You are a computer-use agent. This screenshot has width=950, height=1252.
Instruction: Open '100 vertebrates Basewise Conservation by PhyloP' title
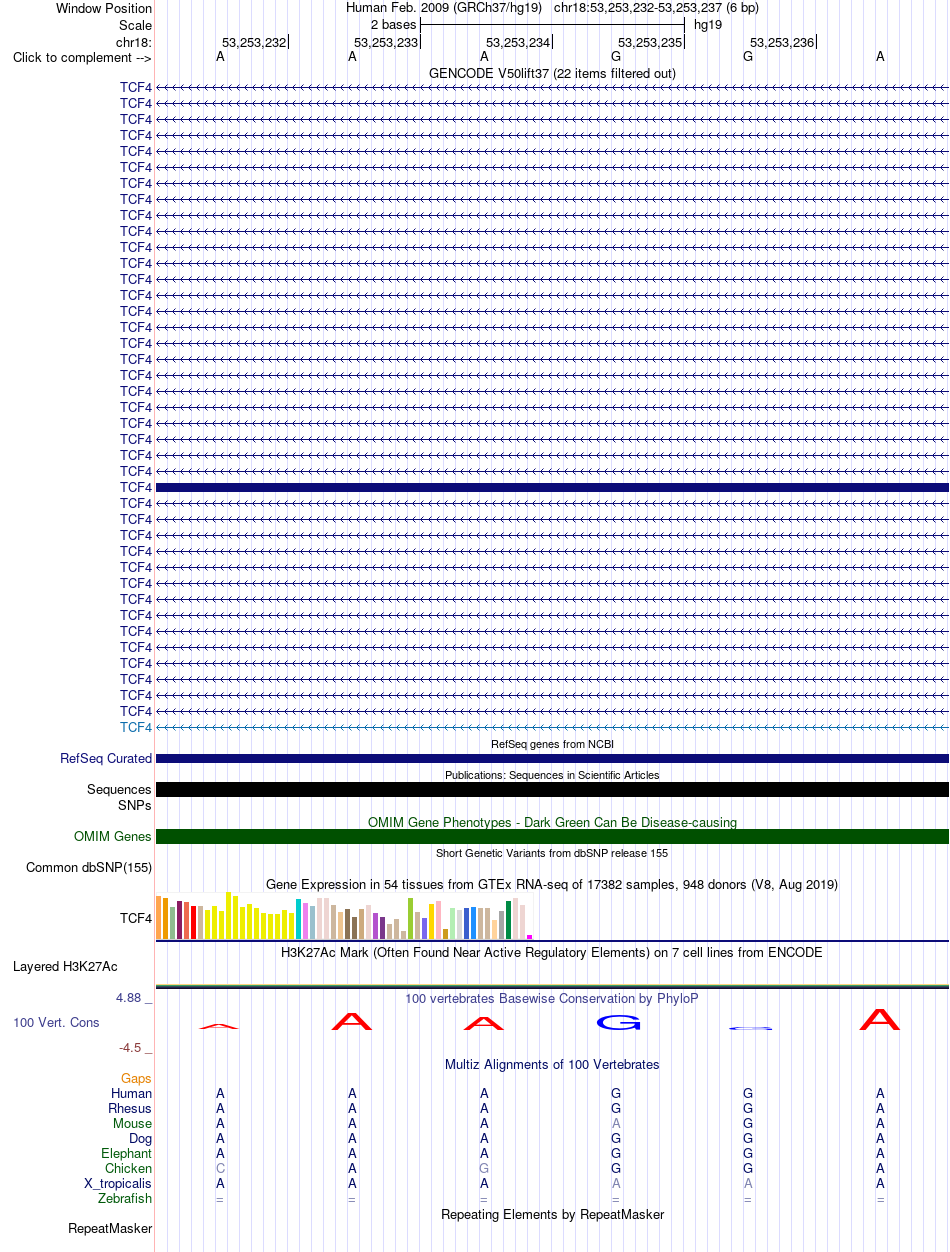(552, 999)
